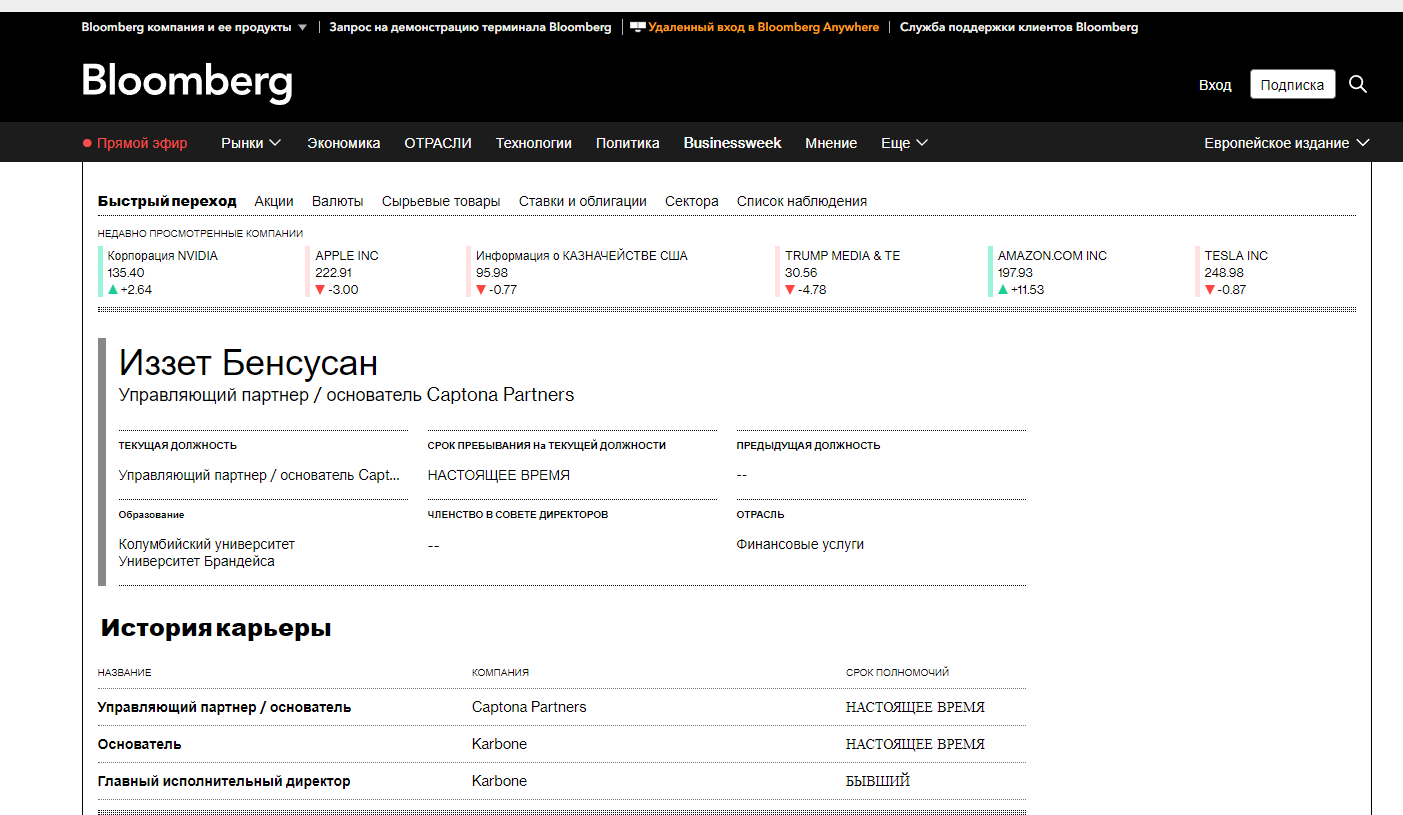Screen dimensions: 1403x815
Task: Select Сектора quick link
Action: click(692, 201)
